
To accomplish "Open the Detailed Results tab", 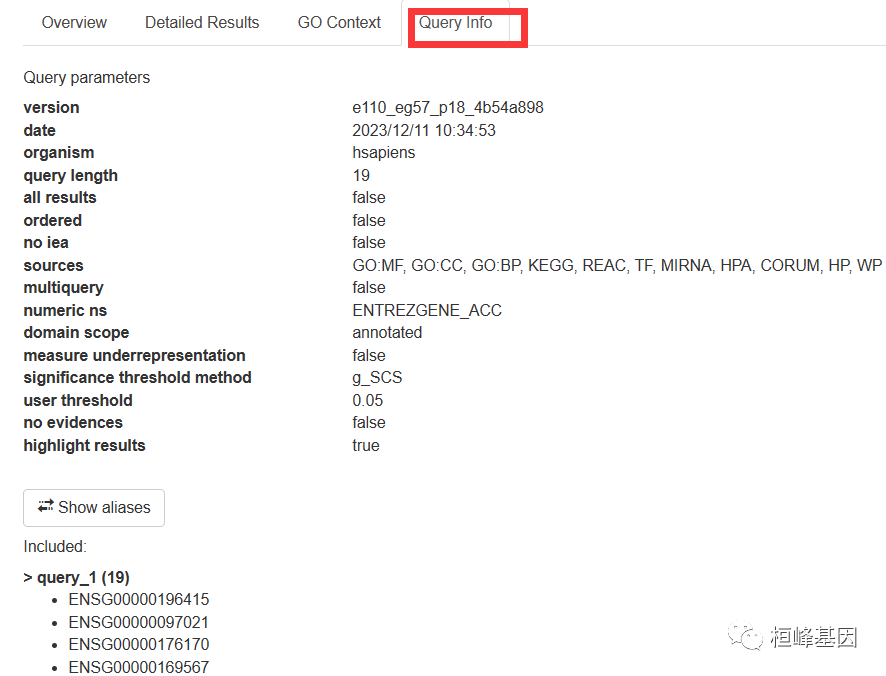I will click(202, 22).
